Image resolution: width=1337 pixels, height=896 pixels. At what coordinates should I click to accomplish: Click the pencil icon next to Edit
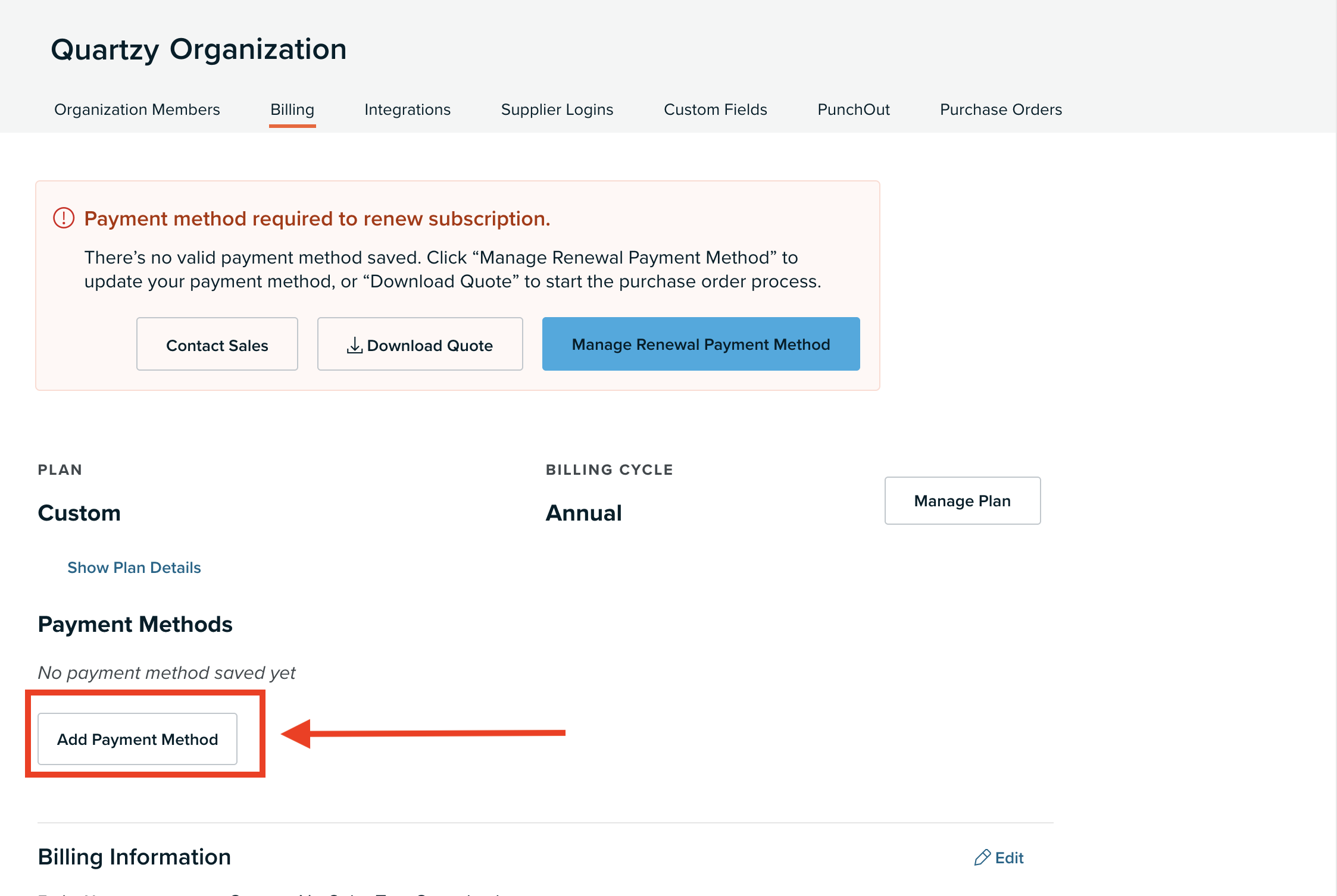983,857
